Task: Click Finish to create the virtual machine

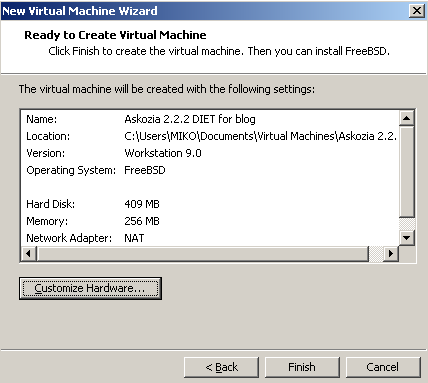Action: [x=302, y=367]
